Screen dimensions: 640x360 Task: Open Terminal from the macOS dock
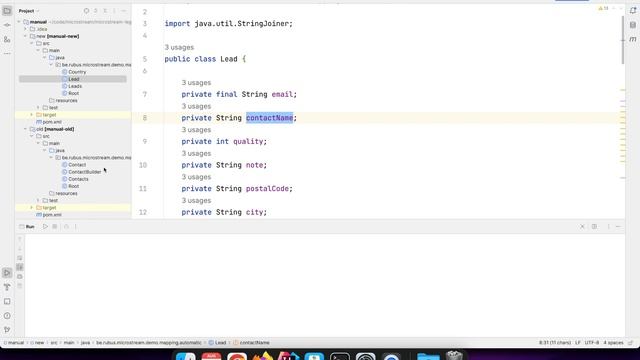tap(340, 356)
